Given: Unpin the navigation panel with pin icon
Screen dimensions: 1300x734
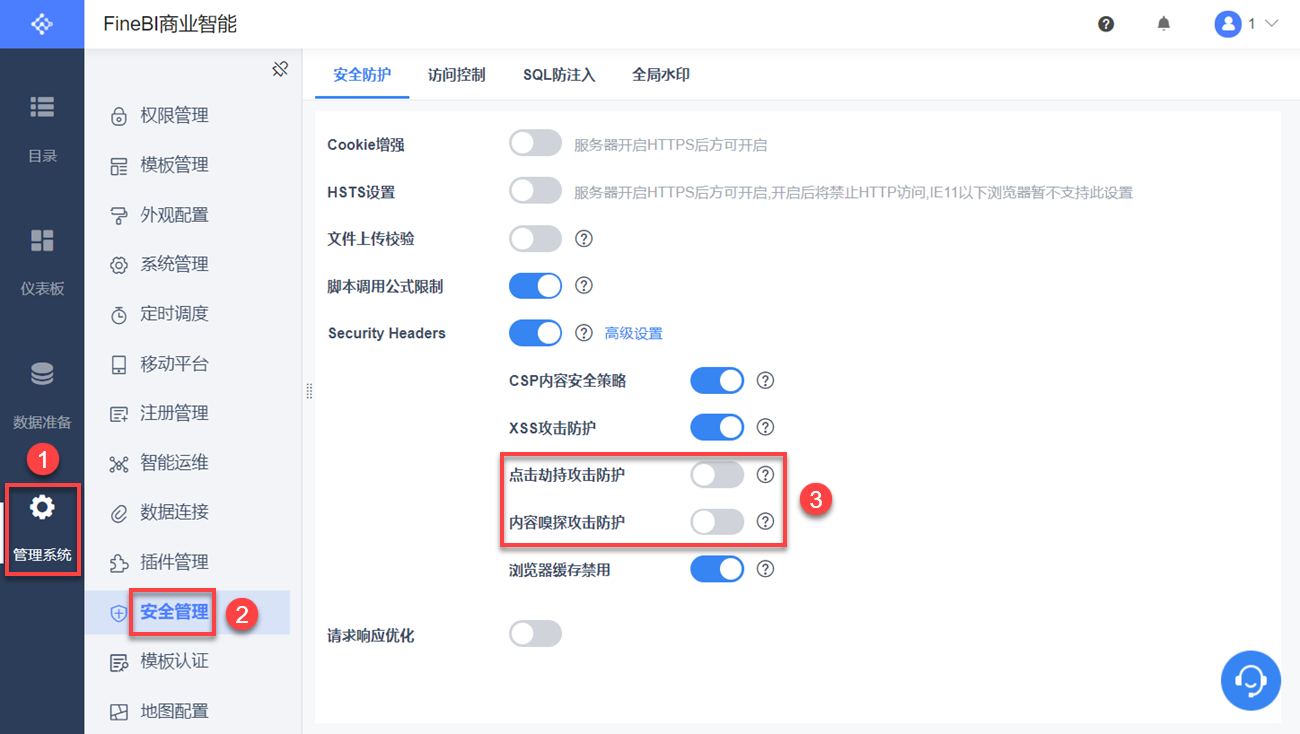Looking at the screenshot, I should [x=280, y=69].
